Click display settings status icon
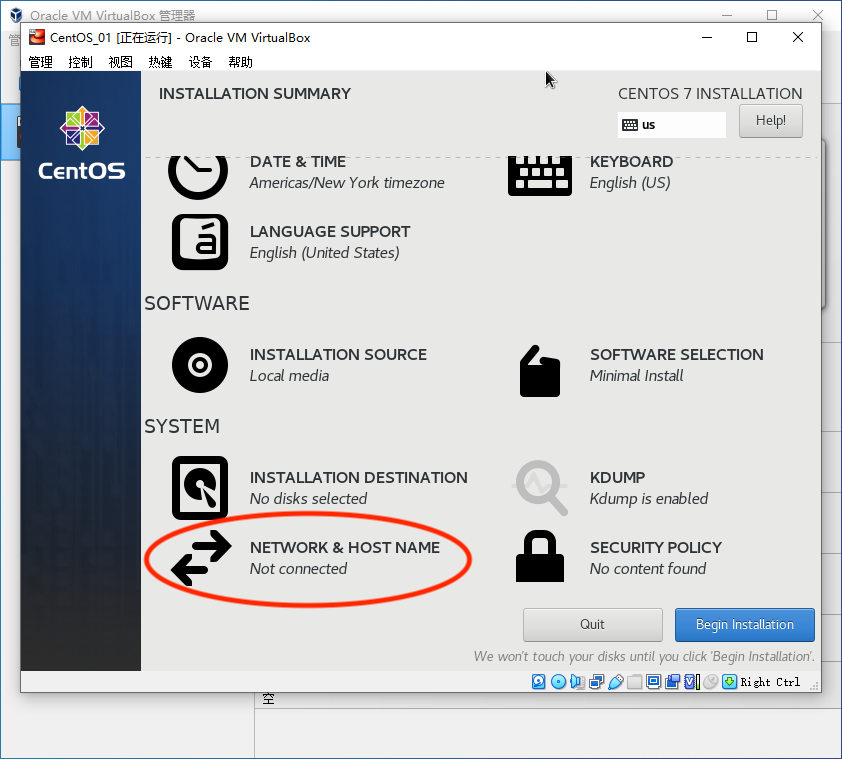Screen dimensions: 842x759 654,682
